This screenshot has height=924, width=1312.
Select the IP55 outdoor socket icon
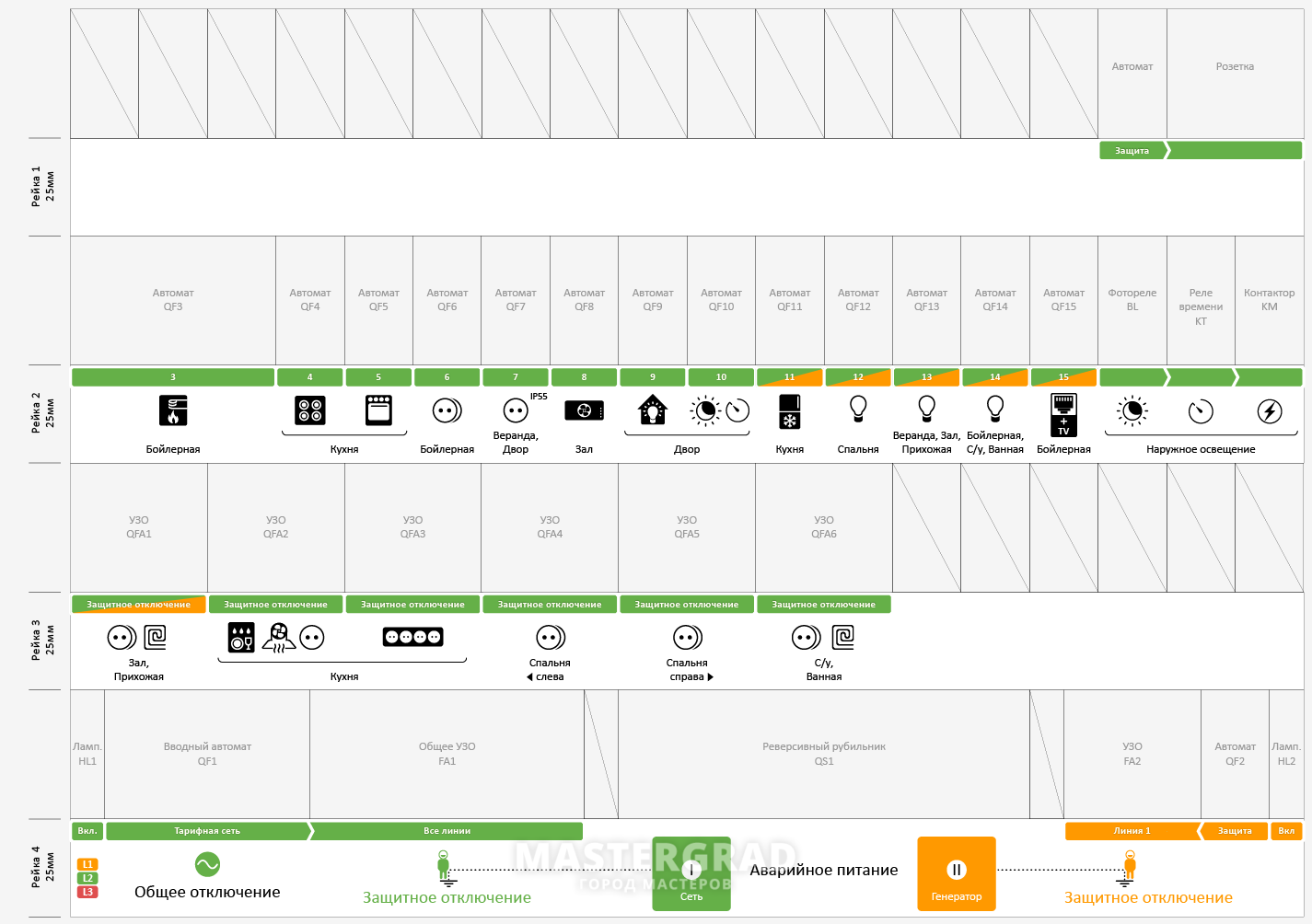click(517, 410)
